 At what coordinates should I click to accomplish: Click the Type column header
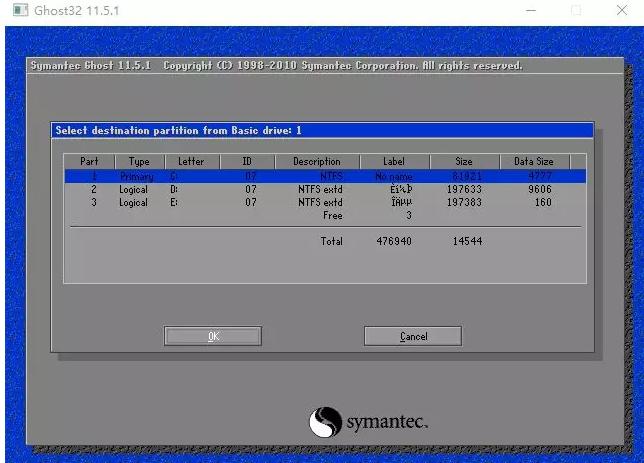(139, 162)
